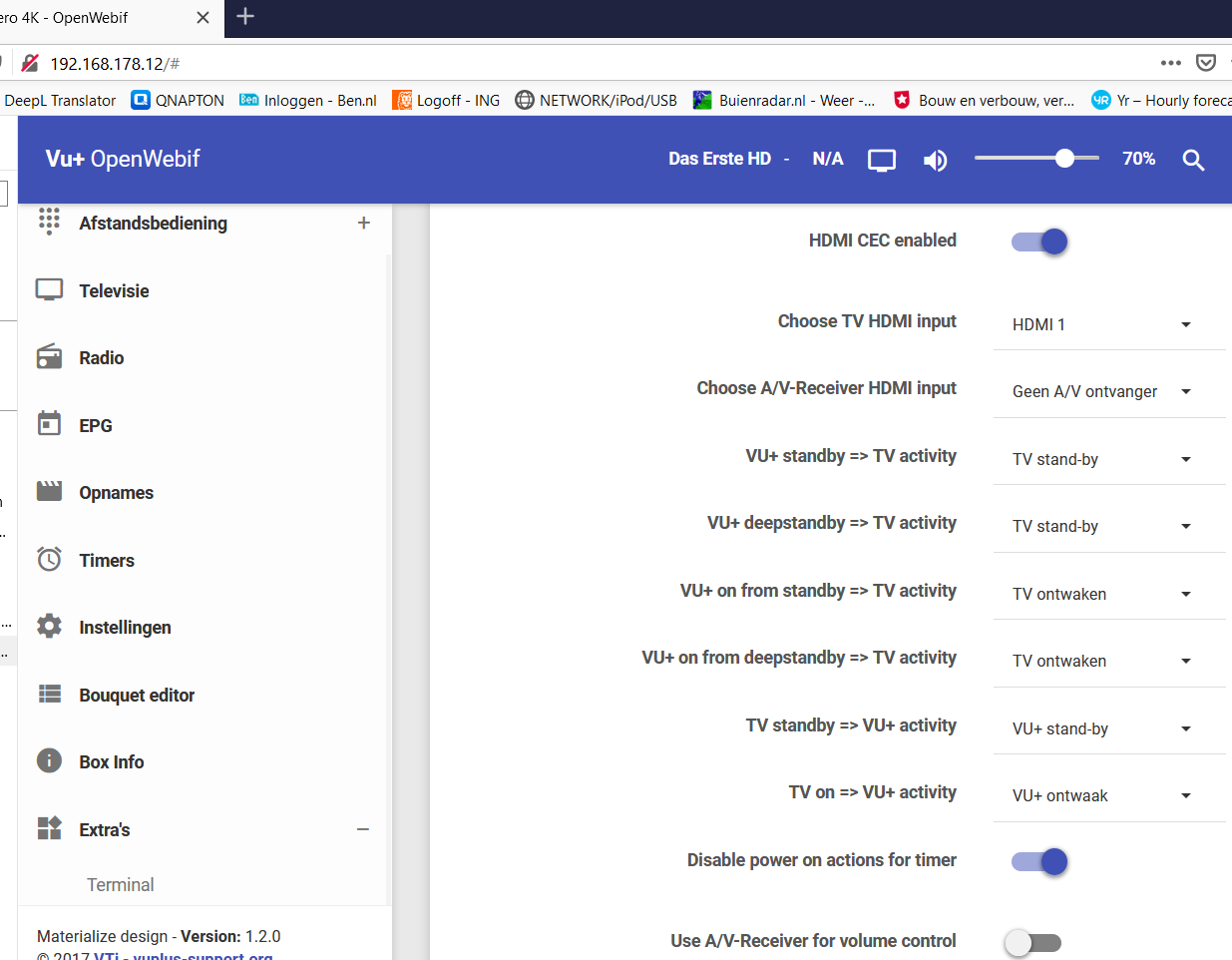Open the A/V-Receiver HDMI input dropdown
Image resolution: width=1232 pixels, height=960 pixels.
tap(1109, 391)
